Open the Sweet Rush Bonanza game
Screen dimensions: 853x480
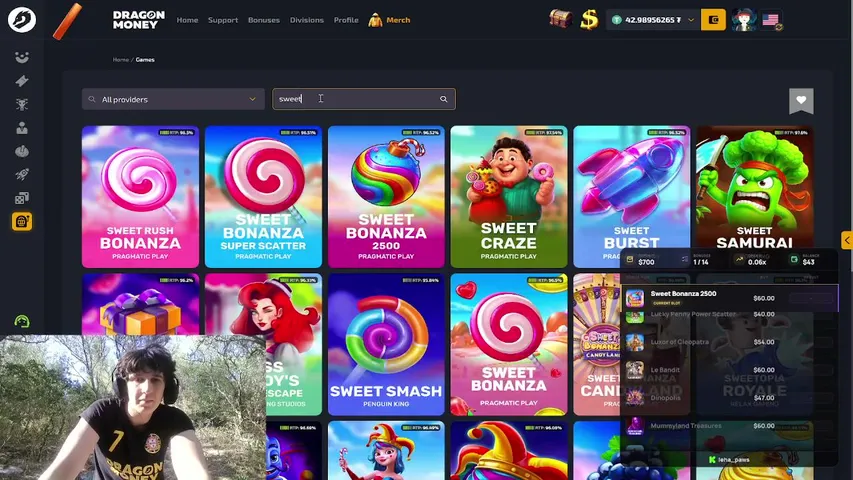point(140,196)
